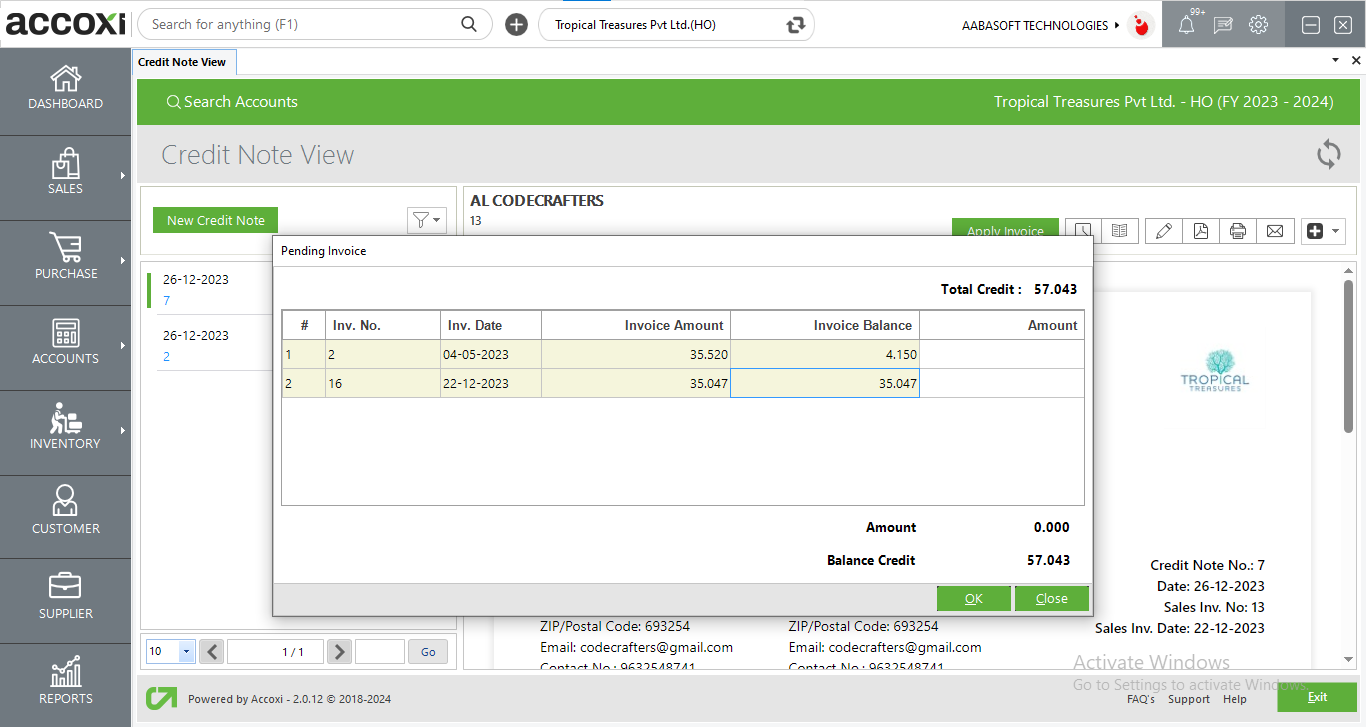
Task: Export the credit note as PDF
Action: coord(1201,230)
